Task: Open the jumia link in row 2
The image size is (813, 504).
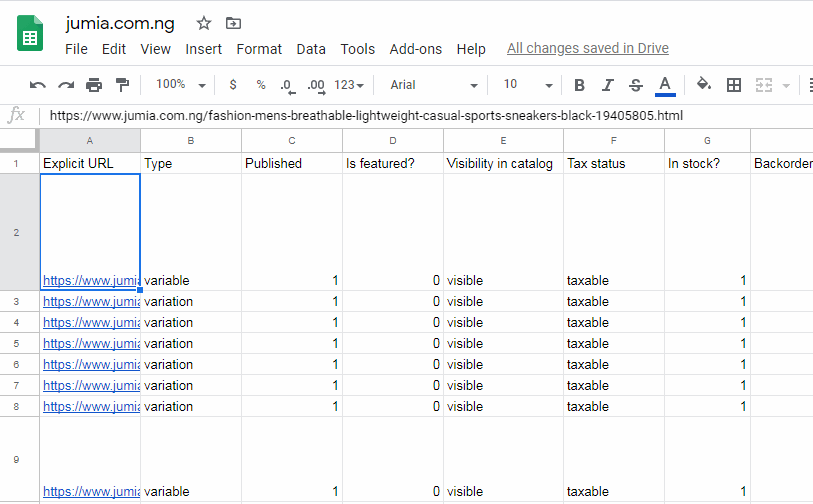Action: [91, 281]
